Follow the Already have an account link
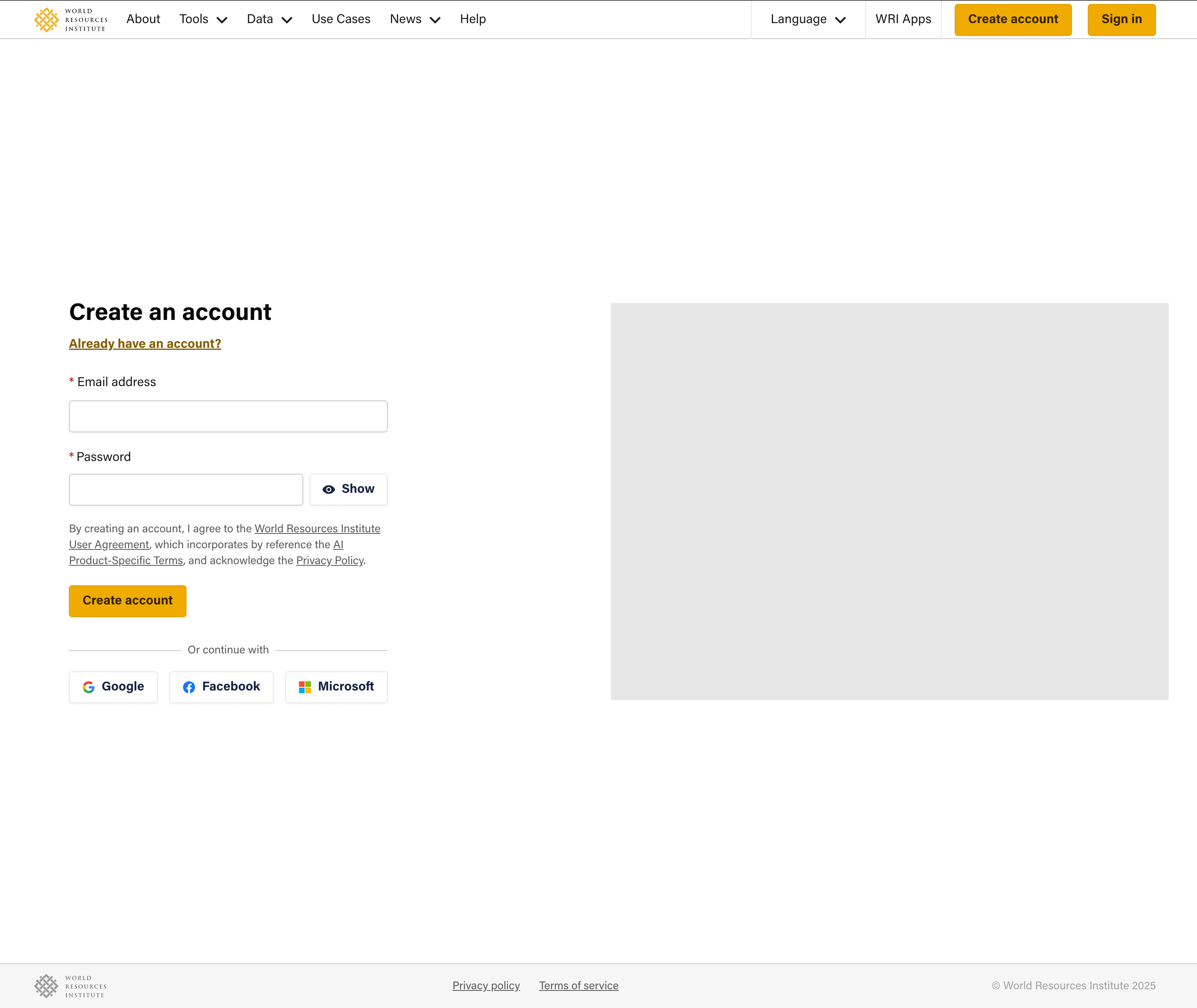The height and width of the screenshot is (1008, 1197). (145, 343)
